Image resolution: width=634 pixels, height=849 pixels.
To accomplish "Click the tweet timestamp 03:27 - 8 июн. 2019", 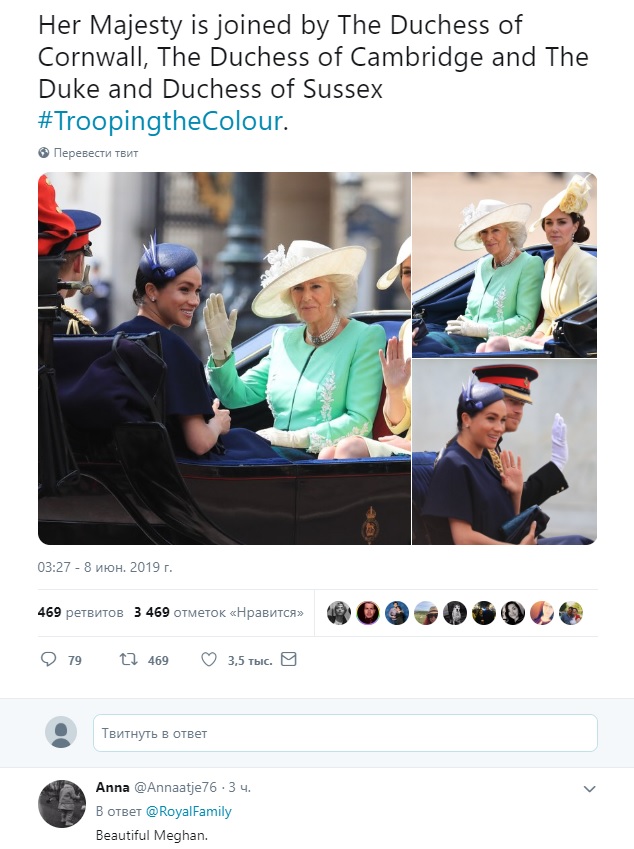I will pos(105,567).
